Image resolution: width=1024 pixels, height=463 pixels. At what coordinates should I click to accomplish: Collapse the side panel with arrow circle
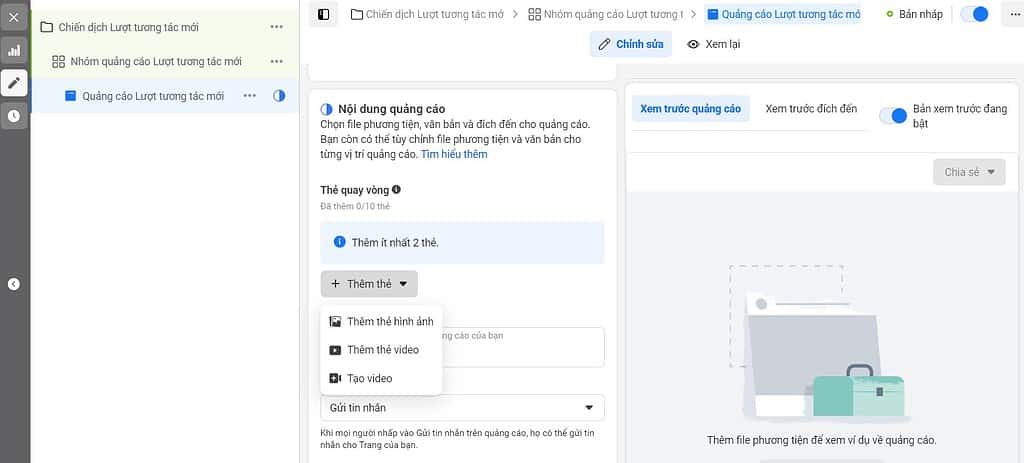tap(14, 284)
